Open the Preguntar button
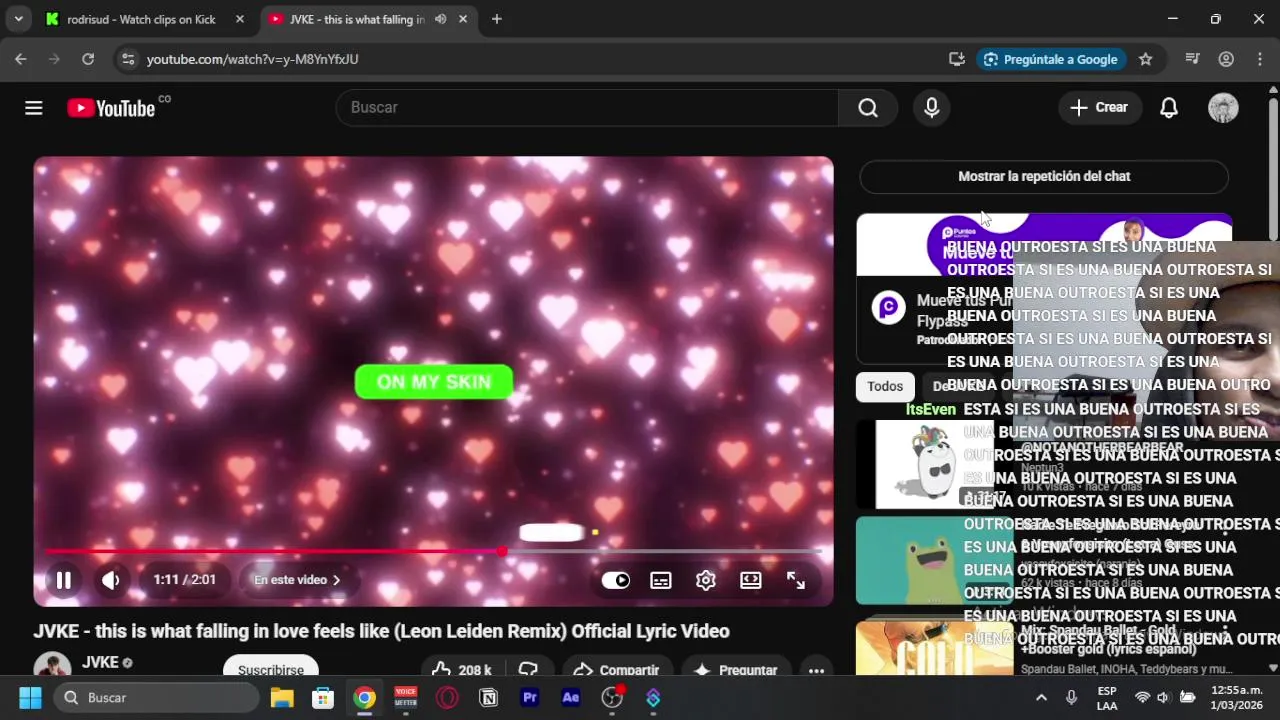The image size is (1280, 720). [736, 670]
